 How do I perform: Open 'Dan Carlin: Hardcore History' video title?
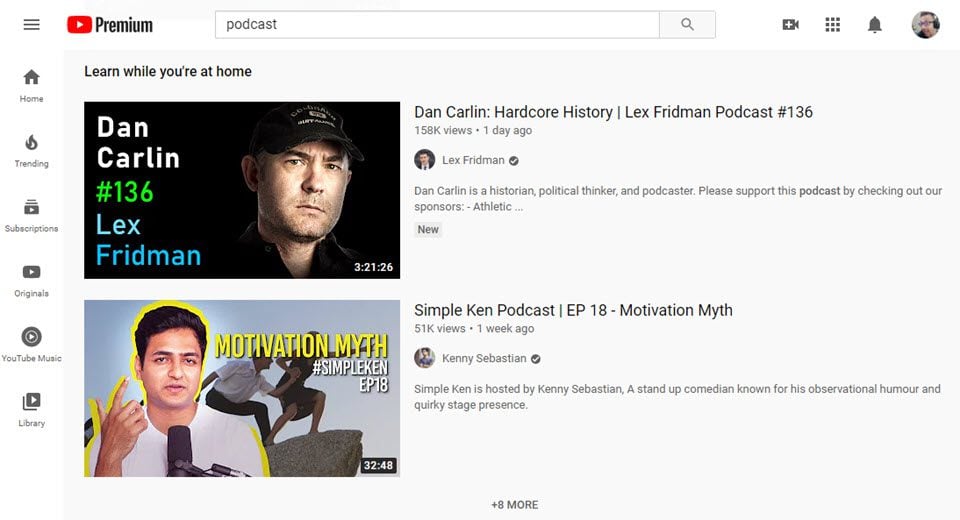613,112
